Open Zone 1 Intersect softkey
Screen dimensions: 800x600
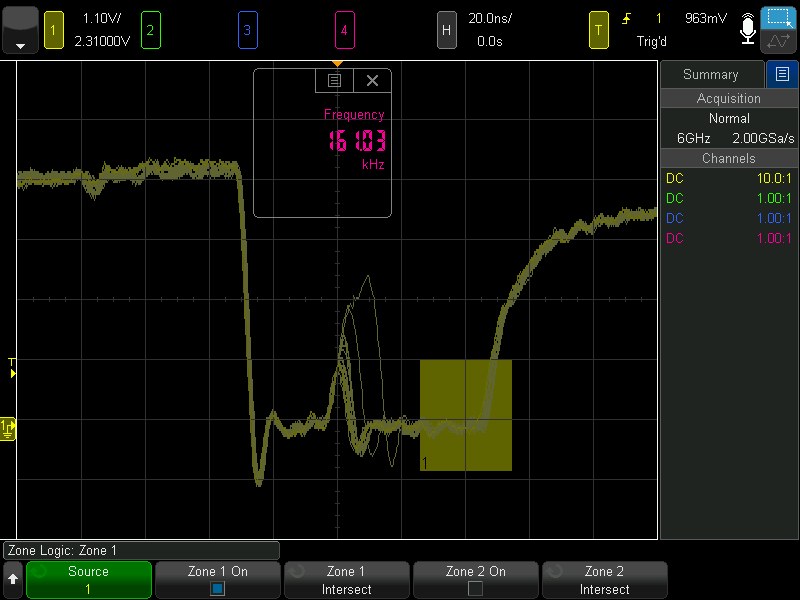pos(346,580)
